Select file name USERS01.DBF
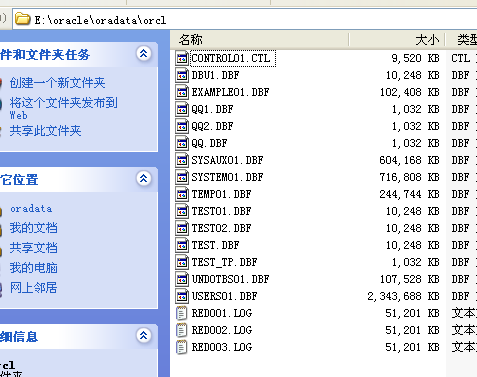The height and width of the screenshot is (377, 477). tap(224, 296)
